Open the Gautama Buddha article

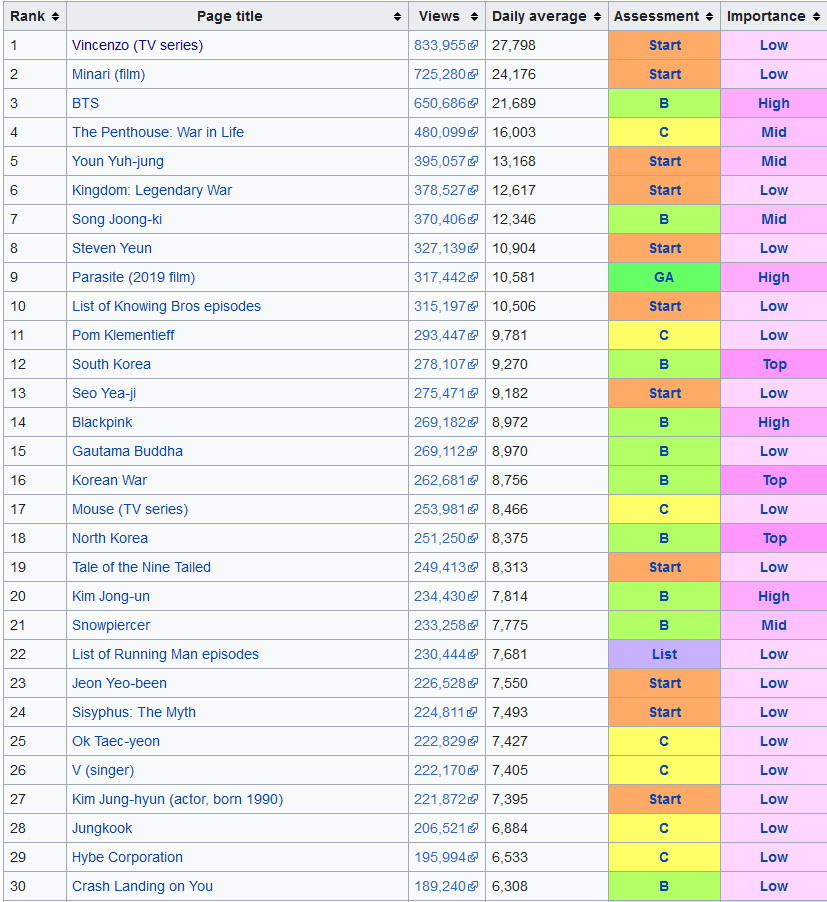point(128,452)
